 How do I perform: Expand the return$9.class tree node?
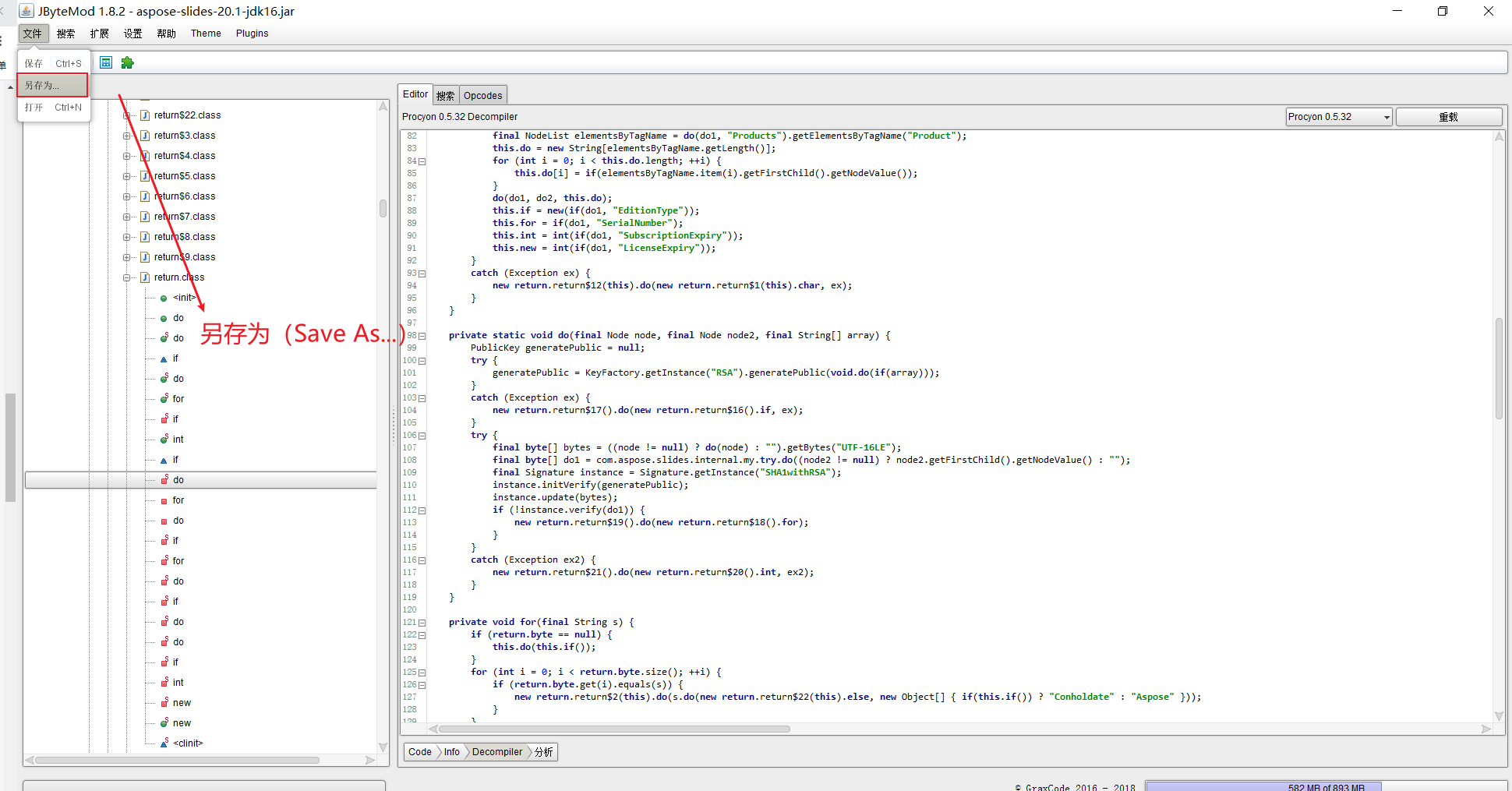(x=126, y=257)
